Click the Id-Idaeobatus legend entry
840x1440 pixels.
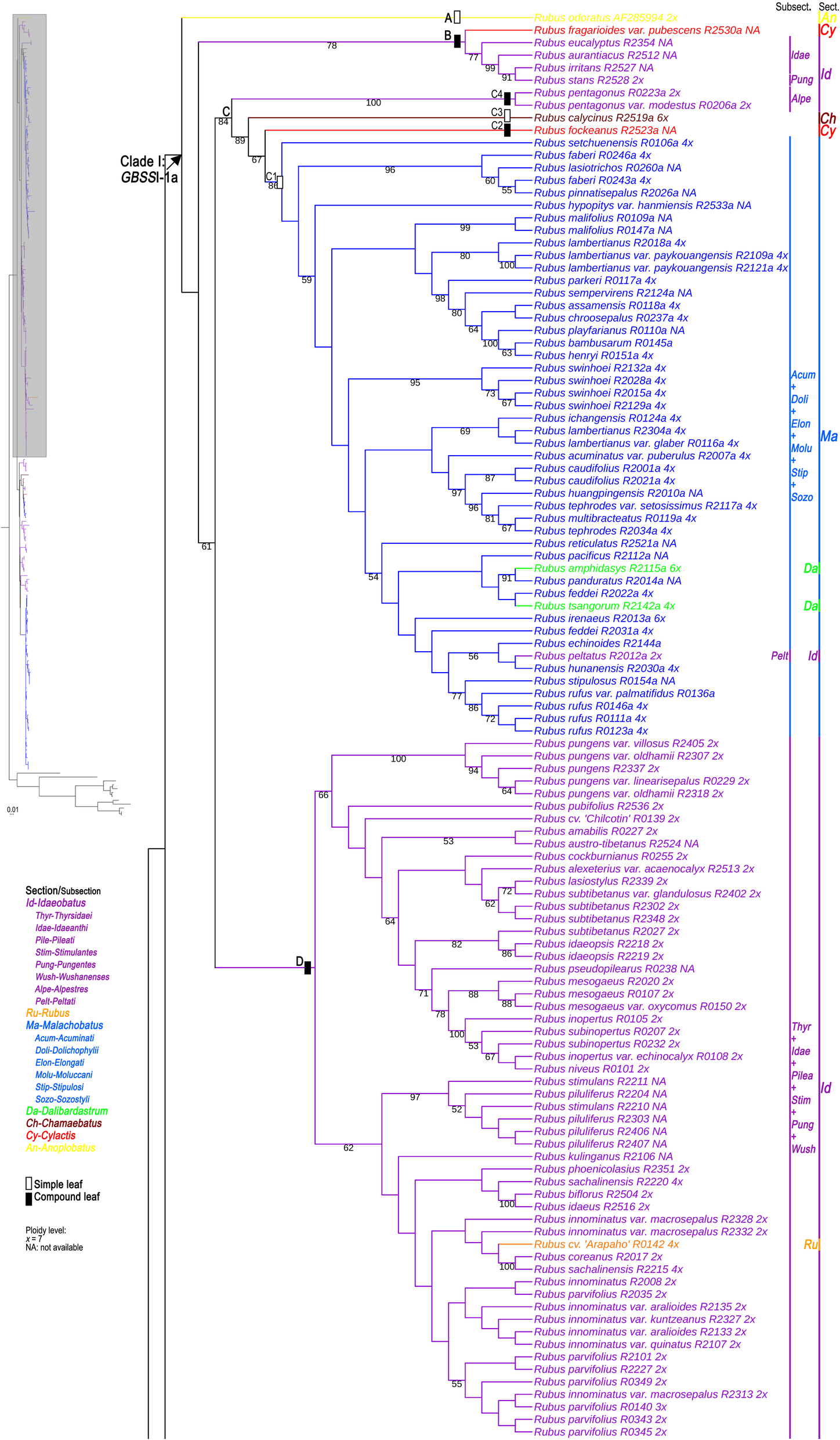pyautogui.click(x=56, y=903)
